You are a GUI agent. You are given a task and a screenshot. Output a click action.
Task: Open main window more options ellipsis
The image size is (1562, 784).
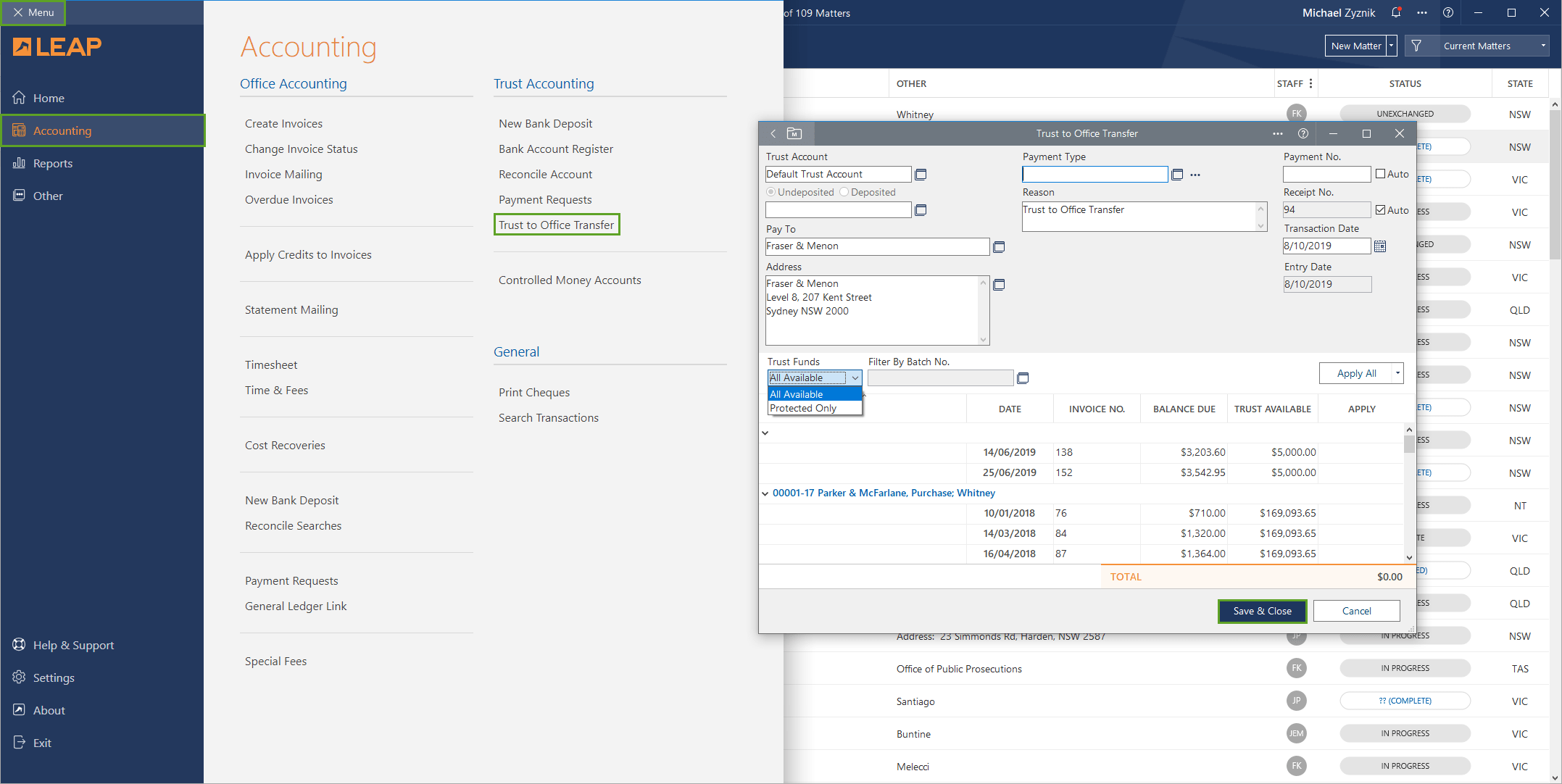point(1421,12)
